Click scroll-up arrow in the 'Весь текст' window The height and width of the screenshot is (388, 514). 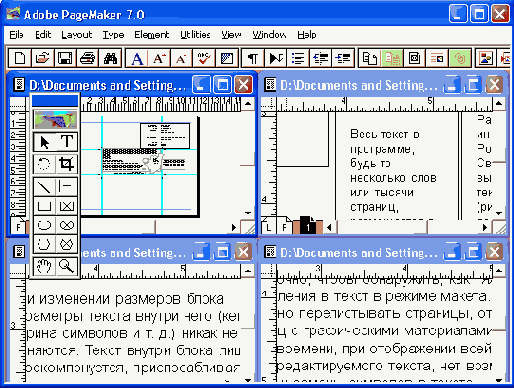tap(499, 104)
